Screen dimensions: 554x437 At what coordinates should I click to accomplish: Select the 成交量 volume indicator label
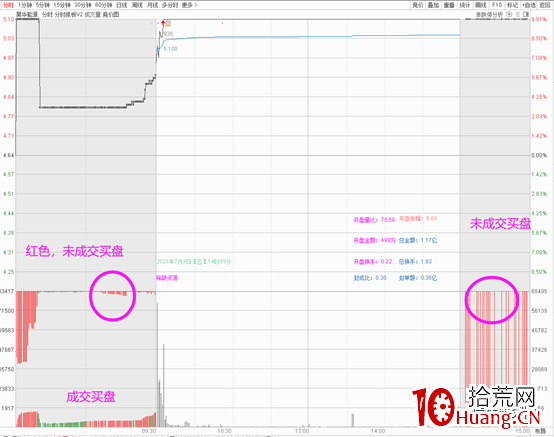[93, 14]
